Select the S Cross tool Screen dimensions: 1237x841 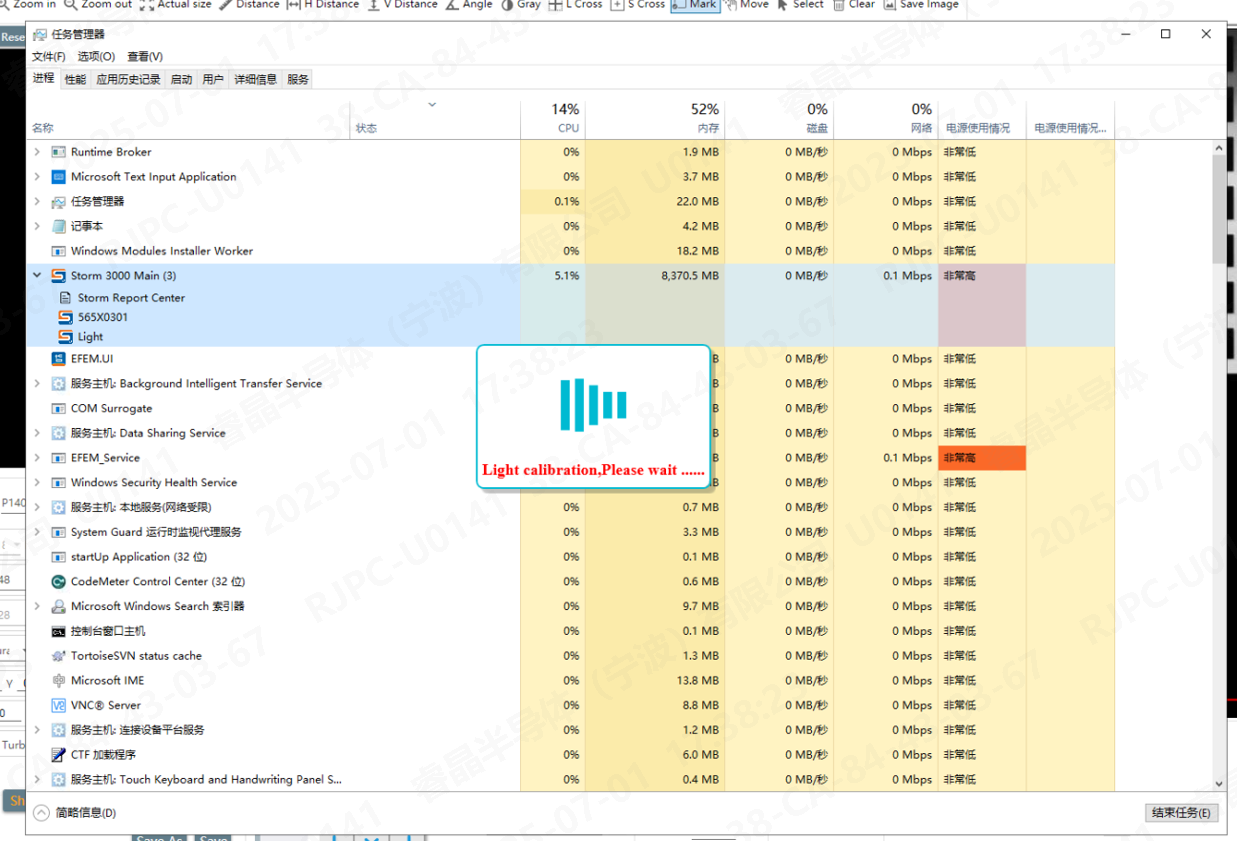(x=638, y=4)
